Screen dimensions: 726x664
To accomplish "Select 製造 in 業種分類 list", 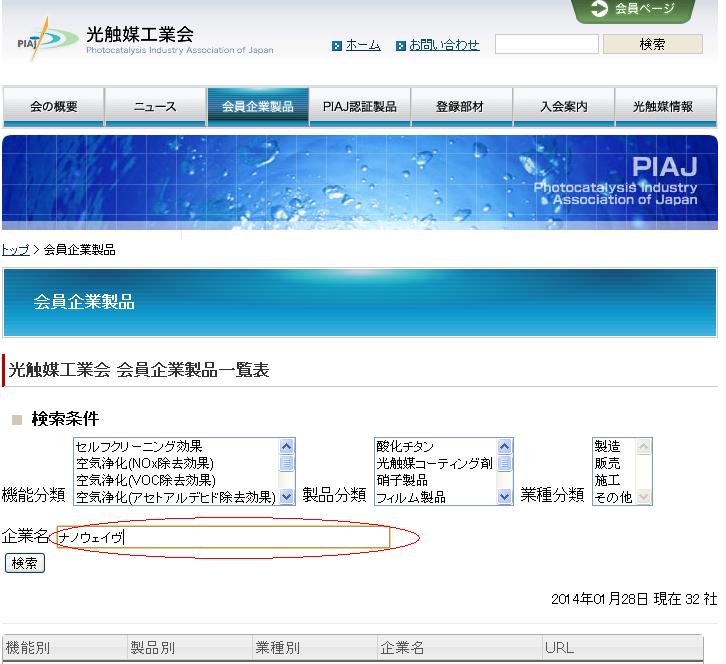I will [607, 447].
